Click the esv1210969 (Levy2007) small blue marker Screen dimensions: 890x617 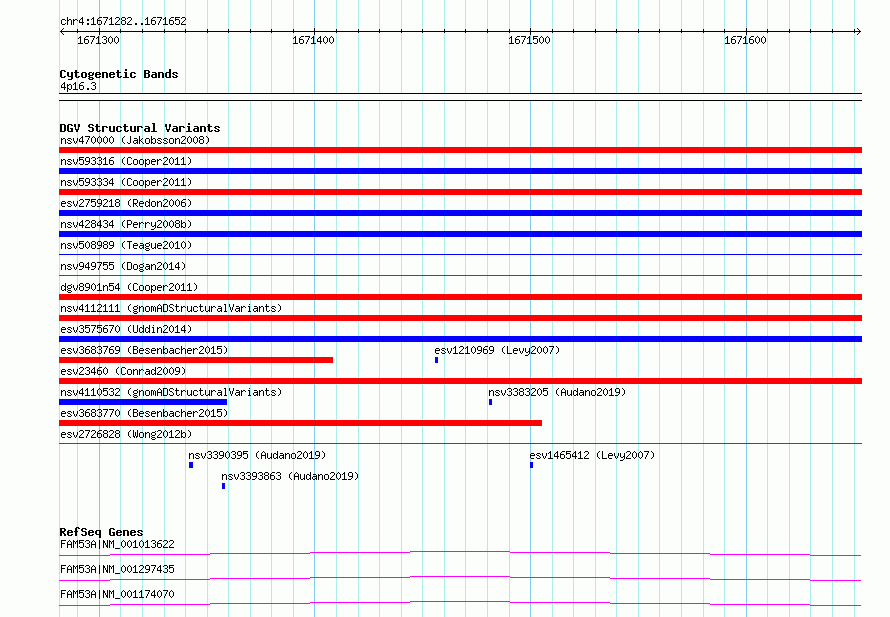click(x=436, y=360)
